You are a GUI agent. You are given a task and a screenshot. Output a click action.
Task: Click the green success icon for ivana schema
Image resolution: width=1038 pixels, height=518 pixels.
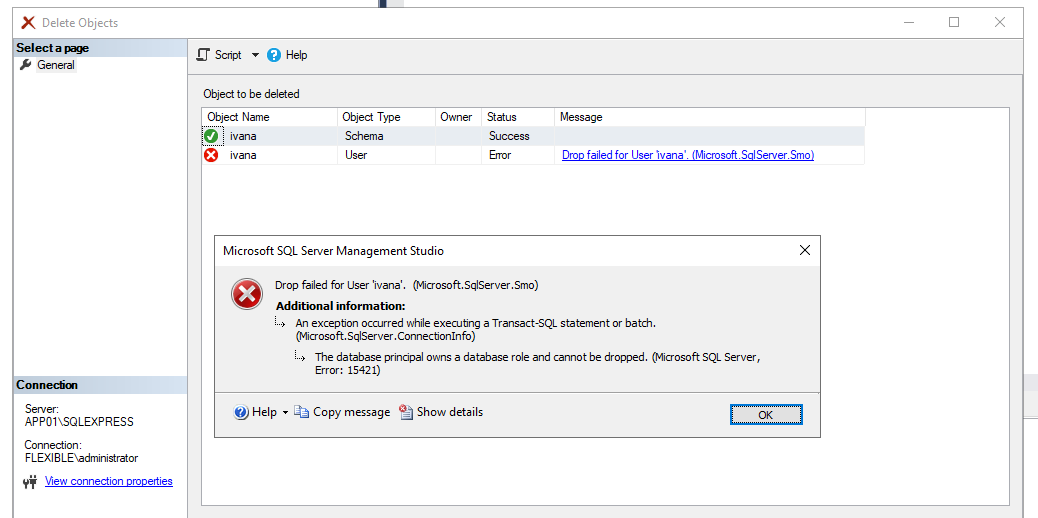pyautogui.click(x=211, y=136)
